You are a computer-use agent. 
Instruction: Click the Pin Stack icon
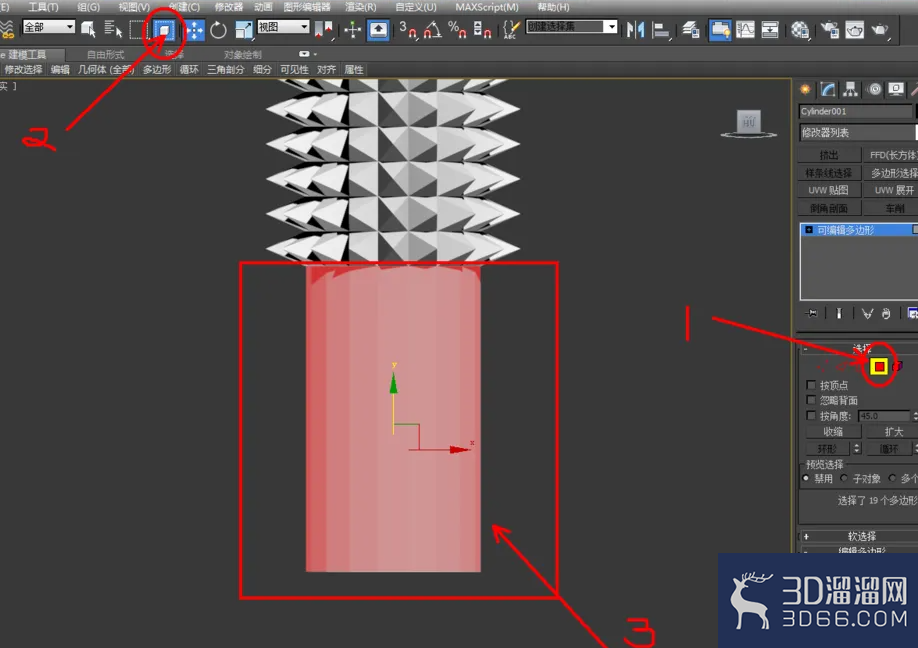point(811,313)
